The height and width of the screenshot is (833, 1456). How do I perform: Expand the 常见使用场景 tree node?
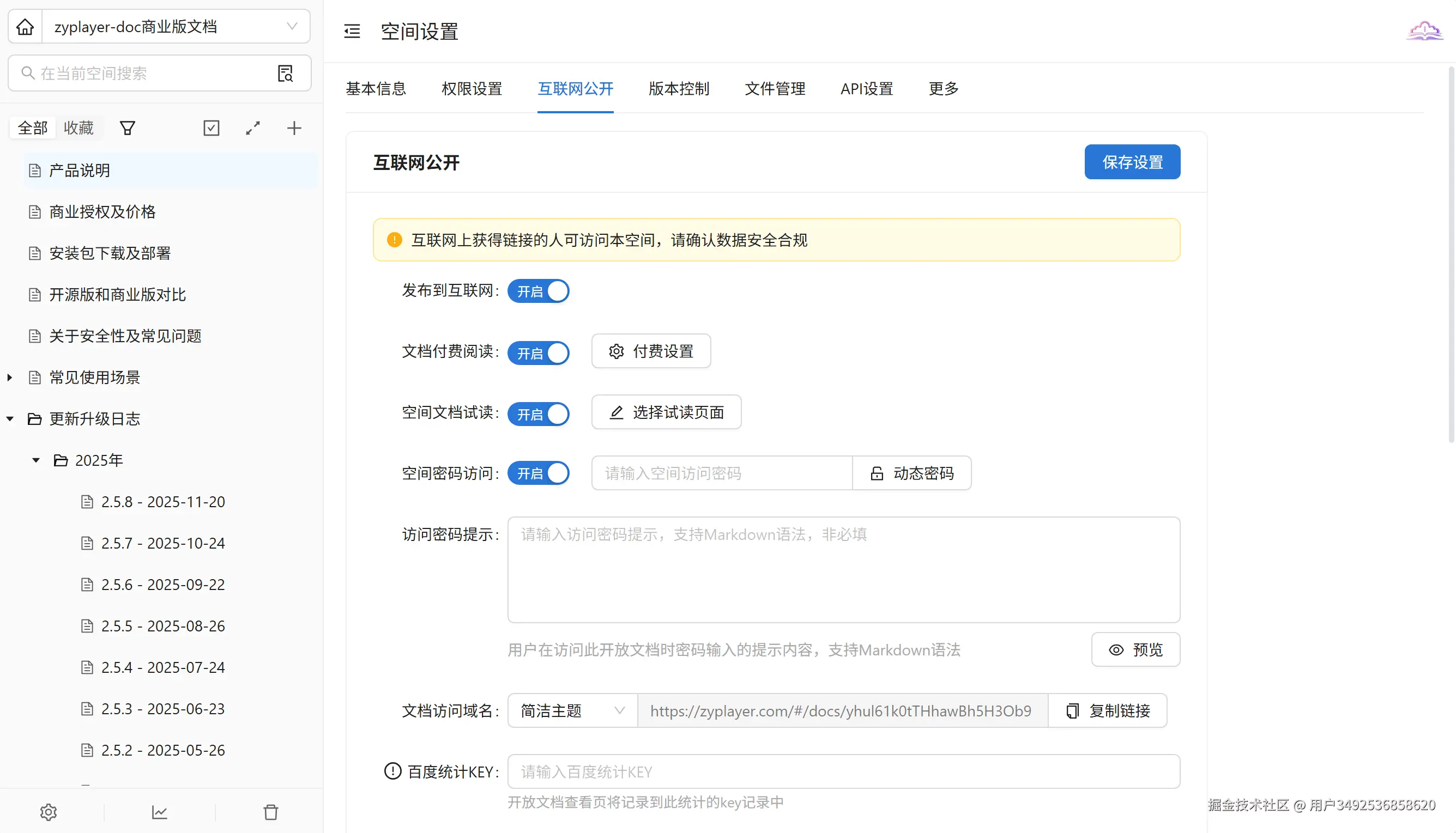click(x=10, y=378)
